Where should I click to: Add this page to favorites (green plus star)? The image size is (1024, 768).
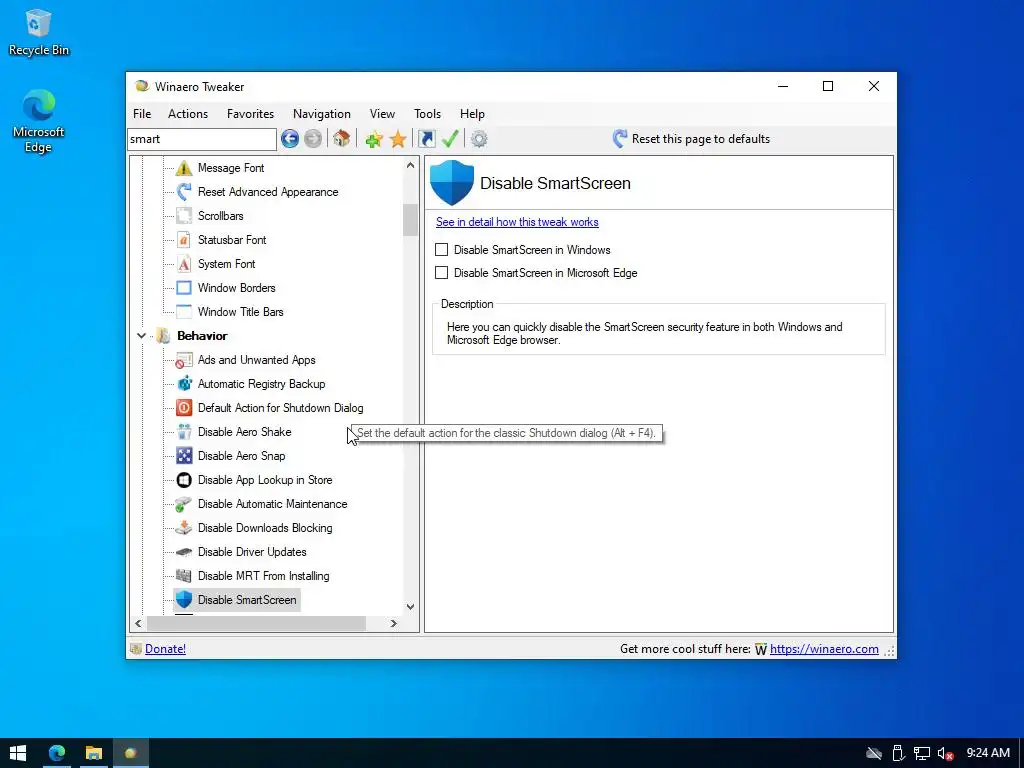(x=374, y=139)
